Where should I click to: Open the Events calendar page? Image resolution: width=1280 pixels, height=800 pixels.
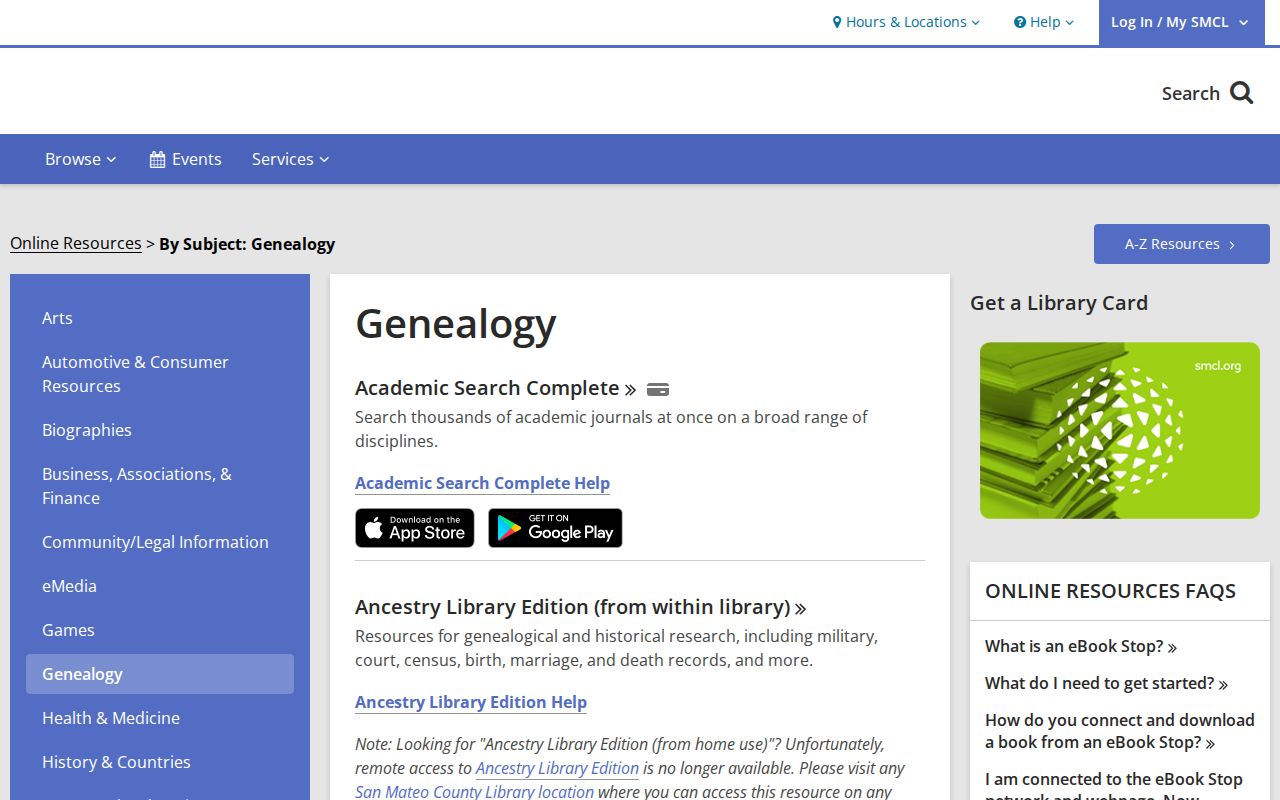tap(186, 159)
